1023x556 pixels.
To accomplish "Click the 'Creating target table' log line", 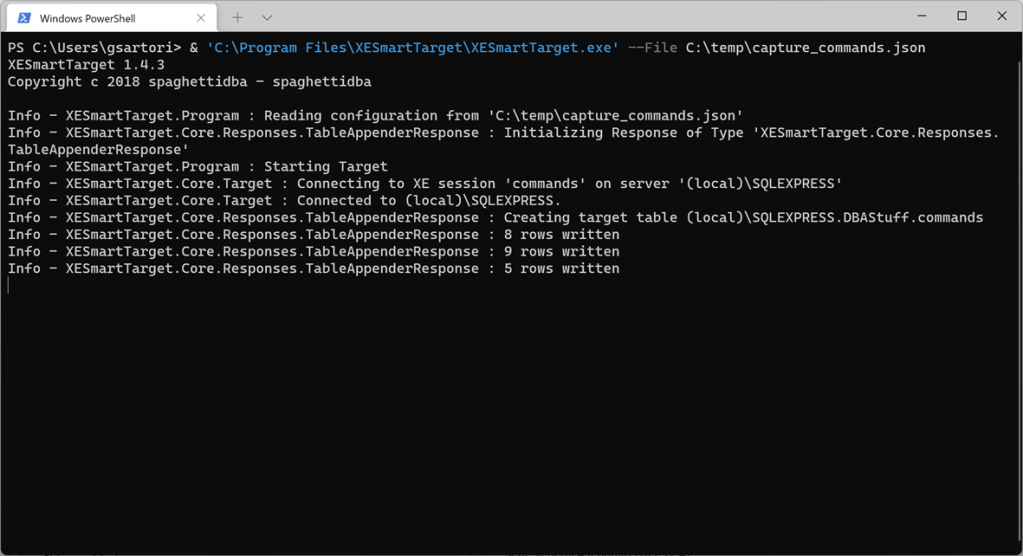I will (x=495, y=218).
